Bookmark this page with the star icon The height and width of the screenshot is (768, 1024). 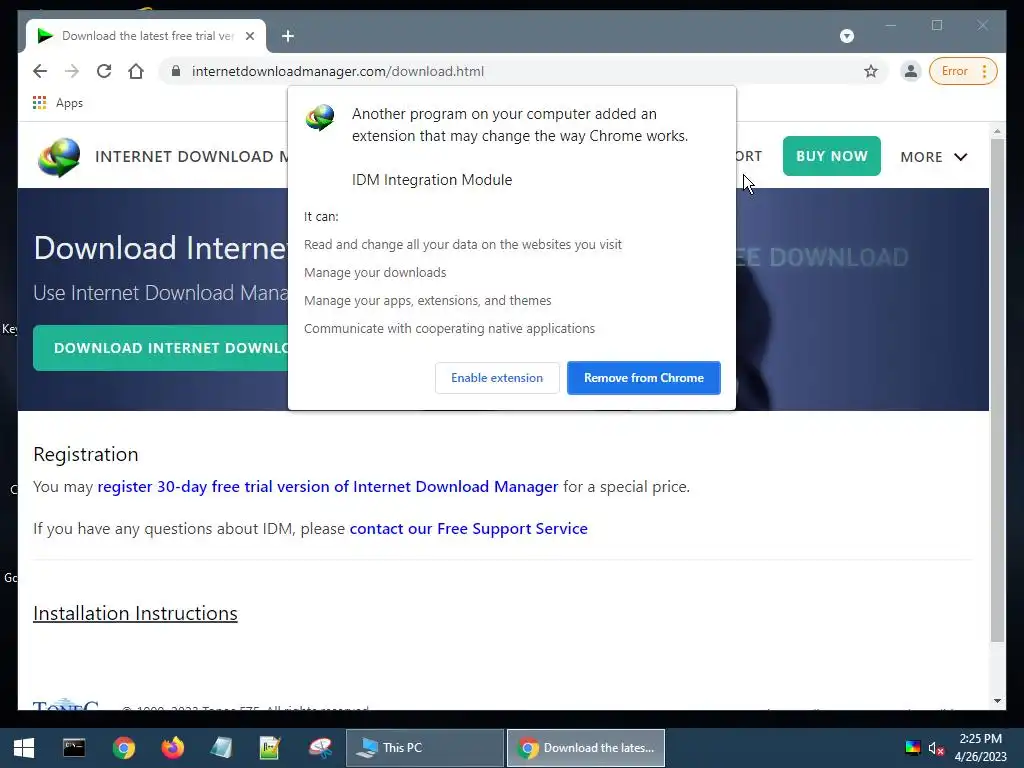(x=871, y=71)
